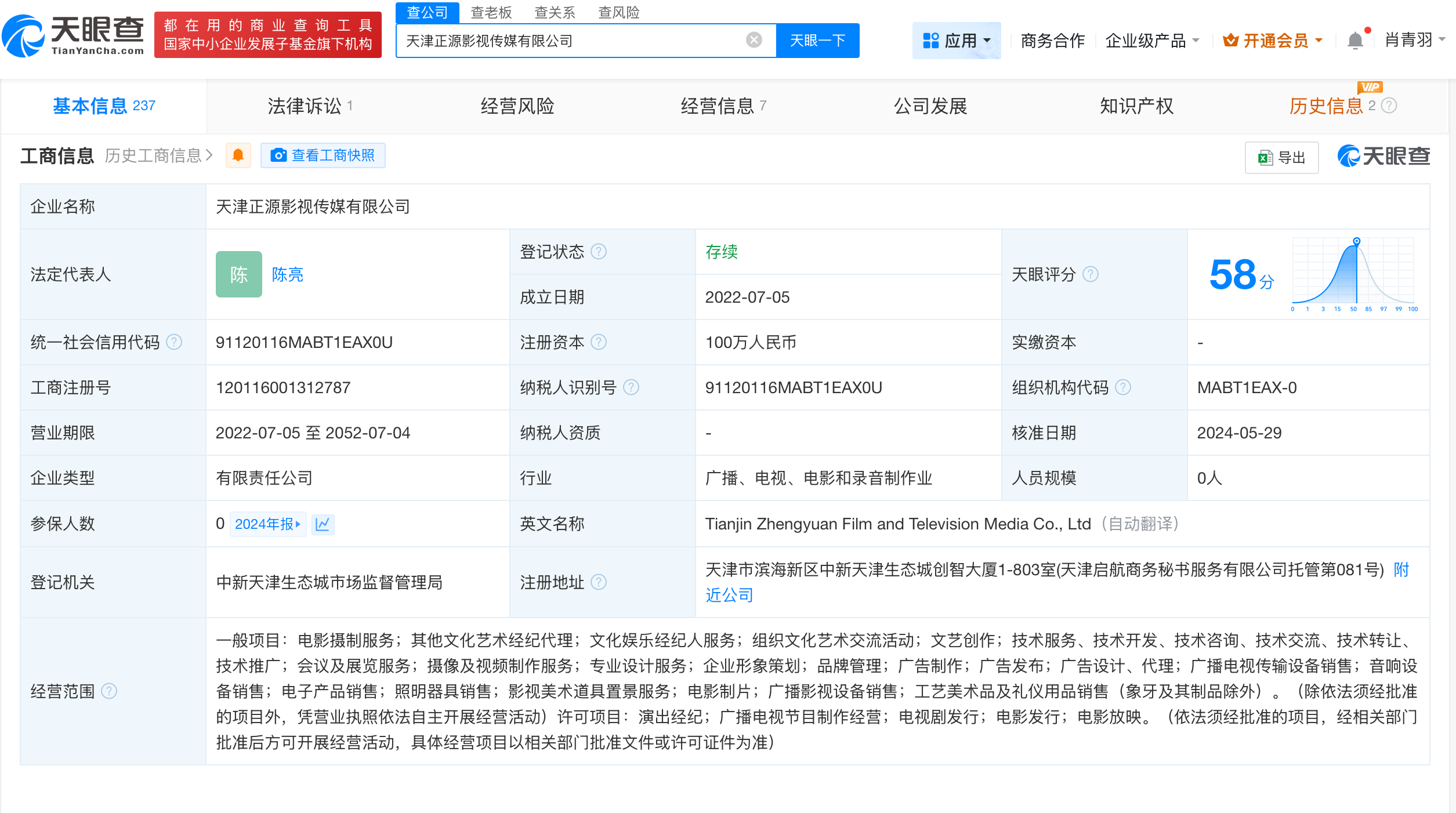Open the trend chart icon beside 参保人数
Screen dimensions: 1456x813
click(x=323, y=524)
